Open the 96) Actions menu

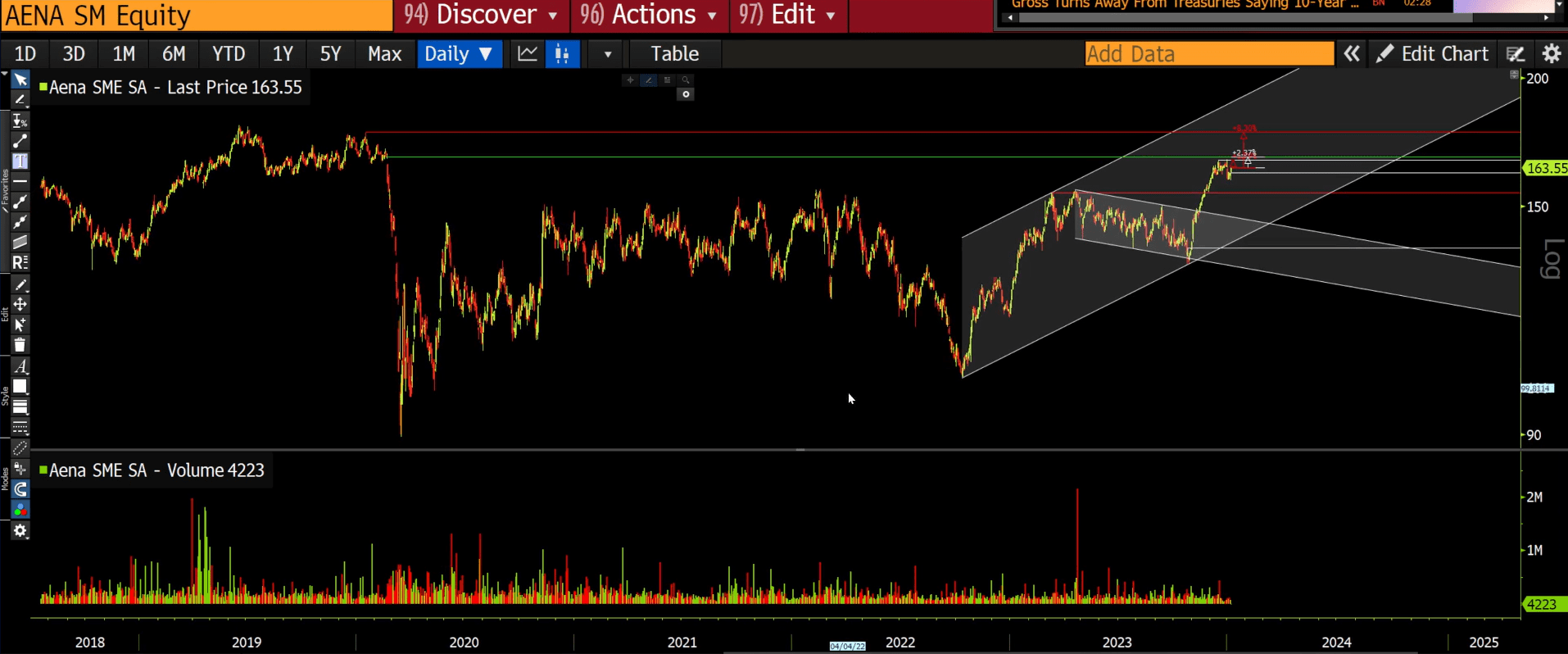pyautogui.click(x=648, y=15)
